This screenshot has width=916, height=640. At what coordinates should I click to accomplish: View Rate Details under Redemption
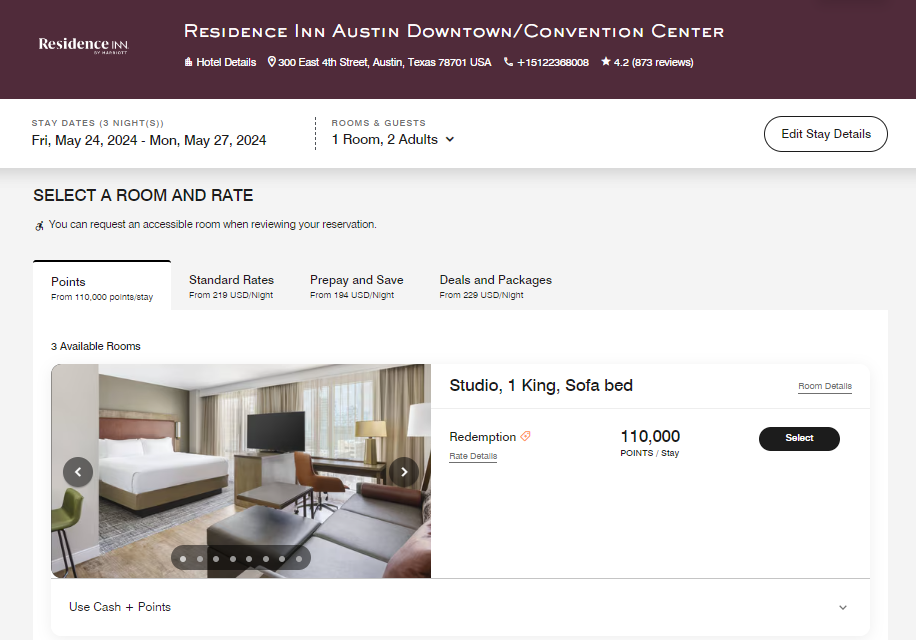tap(473, 455)
